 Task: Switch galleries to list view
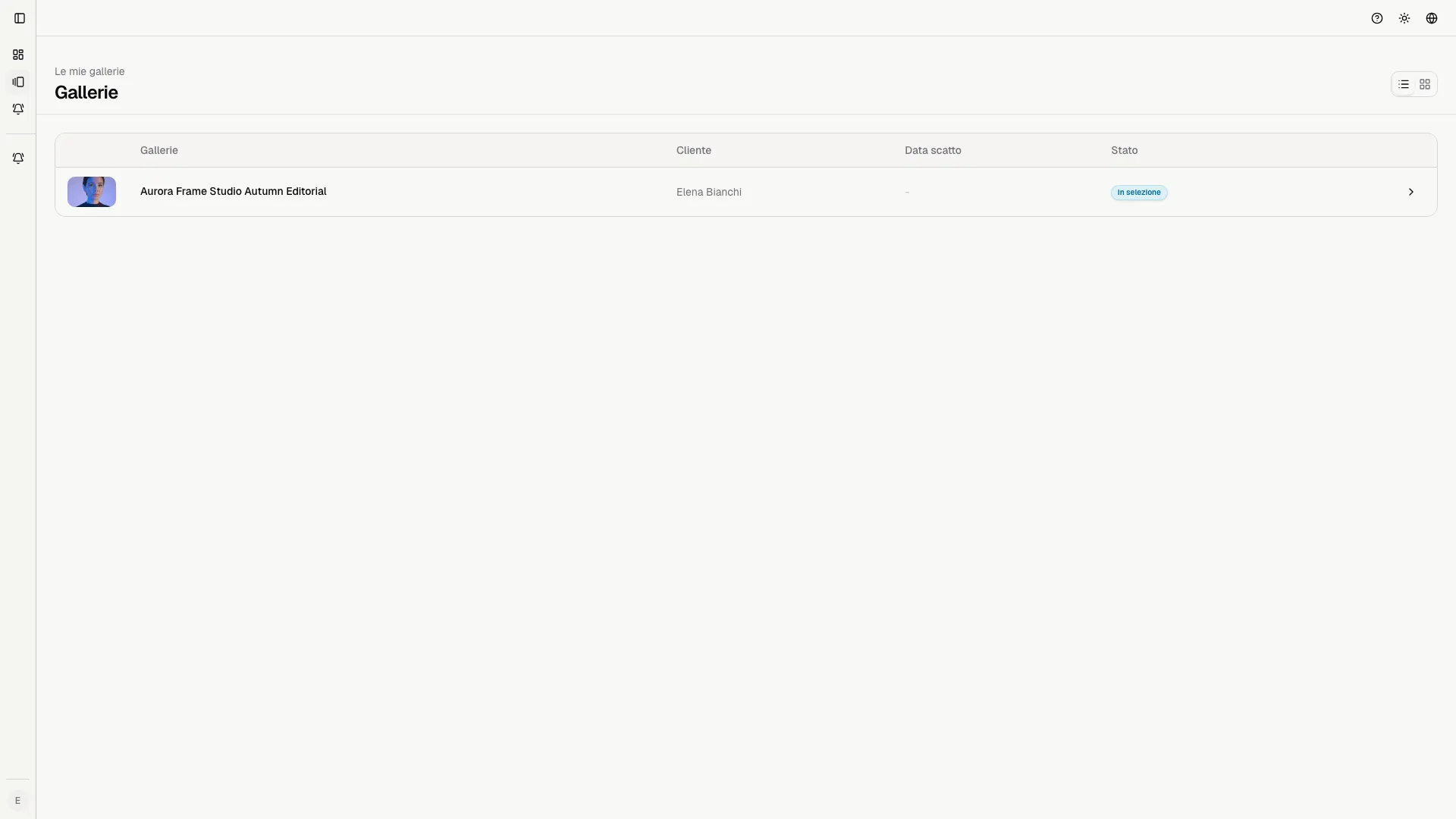[x=1404, y=84]
